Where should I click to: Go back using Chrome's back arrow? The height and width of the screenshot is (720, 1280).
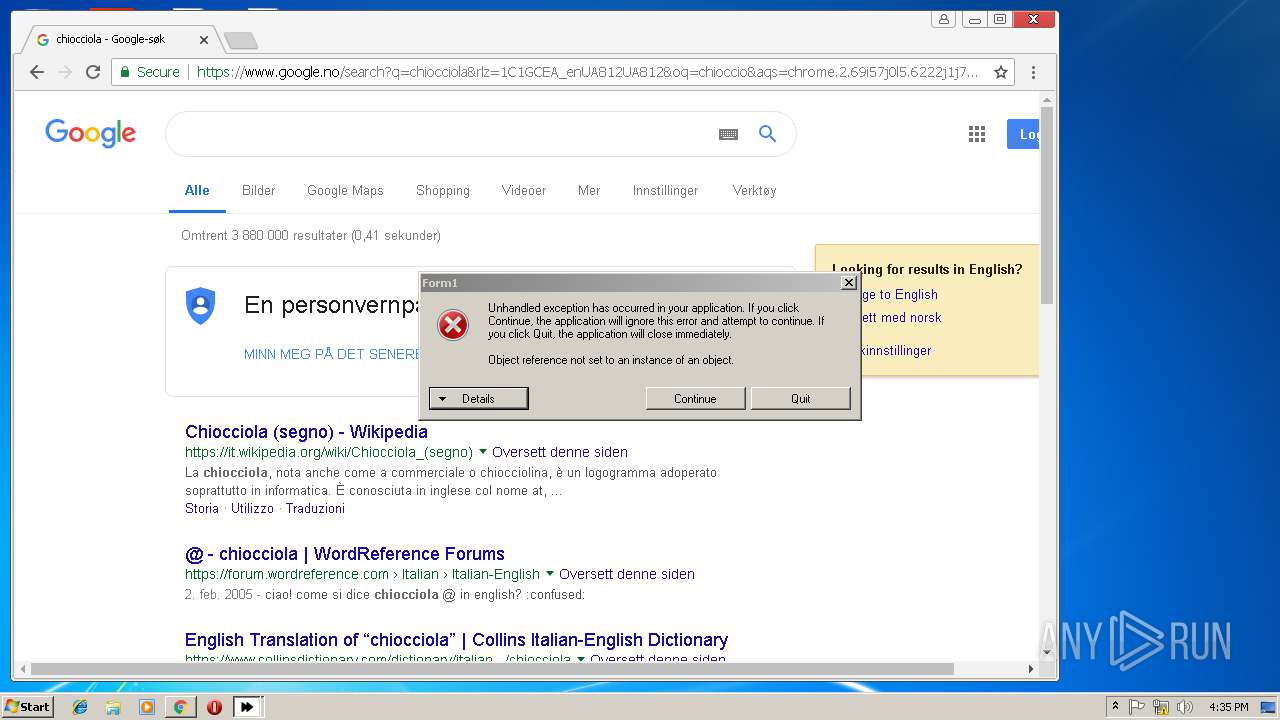[x=37, y=72]
